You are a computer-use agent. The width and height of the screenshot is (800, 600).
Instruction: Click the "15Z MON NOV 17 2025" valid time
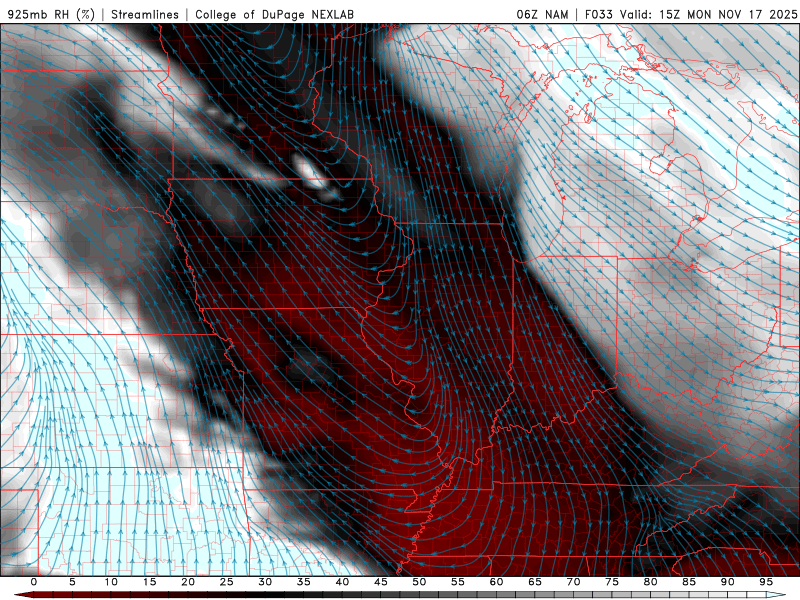pyautogui.click(x=728, y=14)
